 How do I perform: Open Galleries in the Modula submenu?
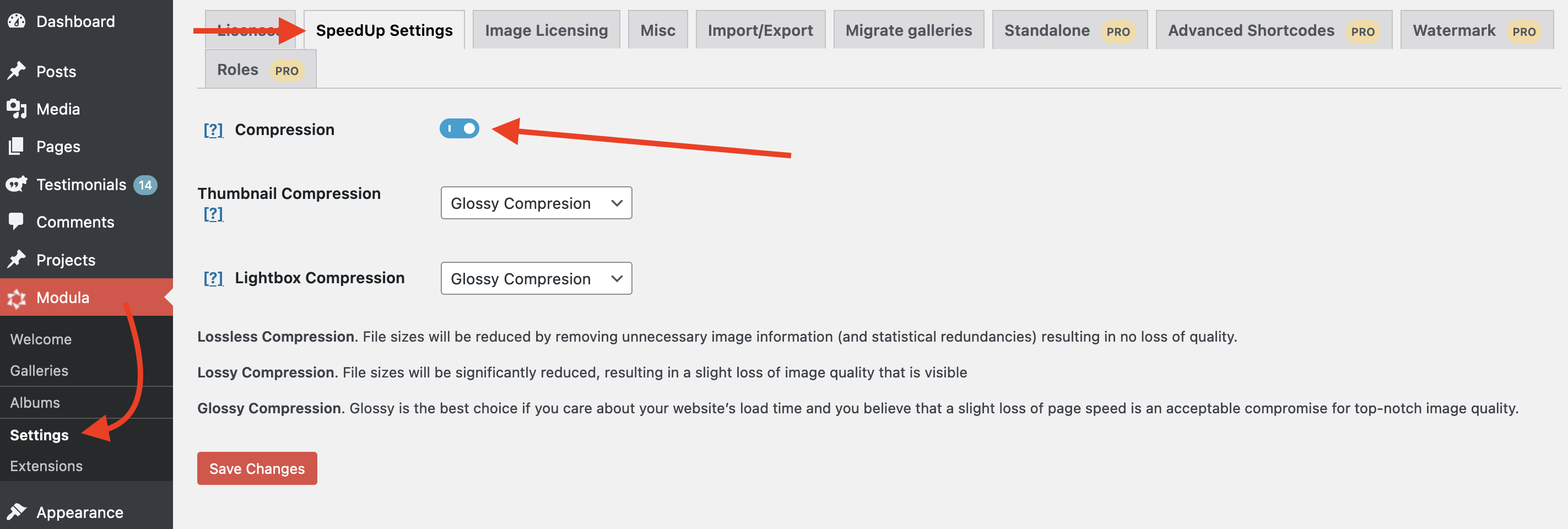tap(39, 371)
